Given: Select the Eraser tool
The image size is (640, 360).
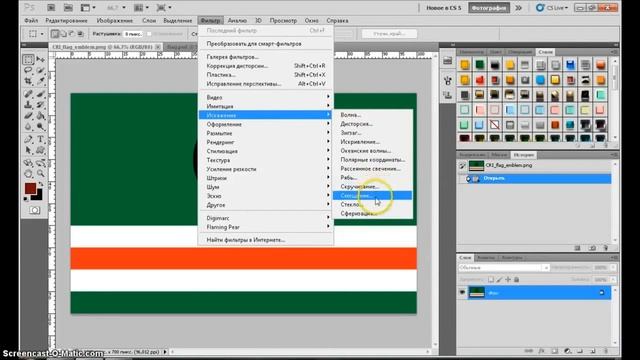Looking at the screenshot, I should (x=28, y=116).
